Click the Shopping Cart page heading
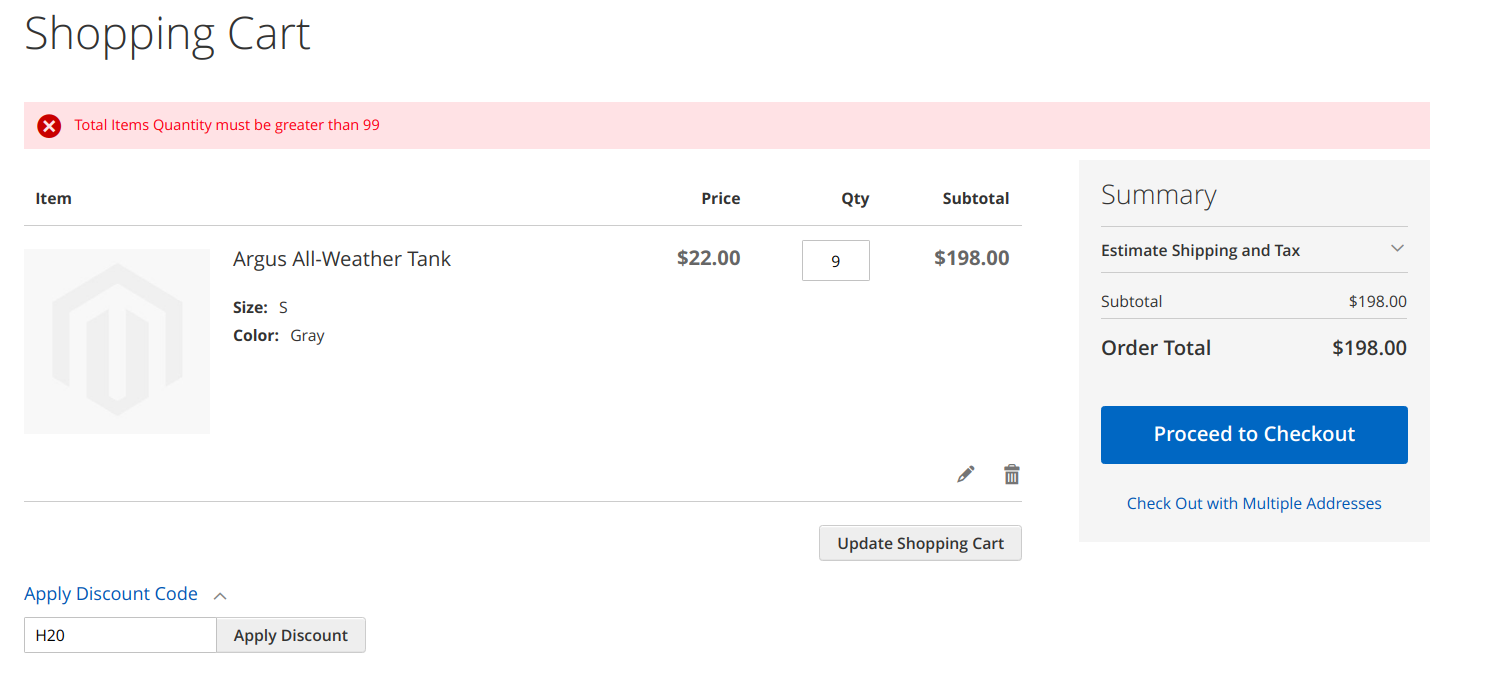 click(167, 33)
